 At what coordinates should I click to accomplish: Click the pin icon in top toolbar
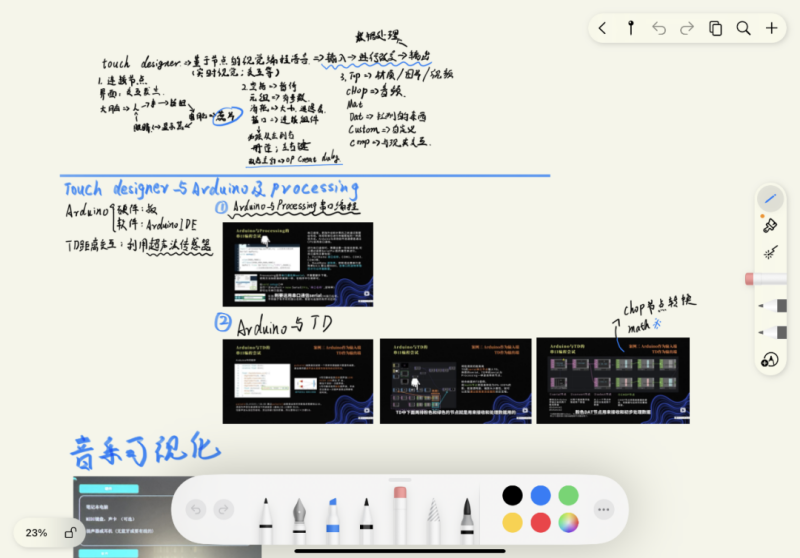[631, 28]
